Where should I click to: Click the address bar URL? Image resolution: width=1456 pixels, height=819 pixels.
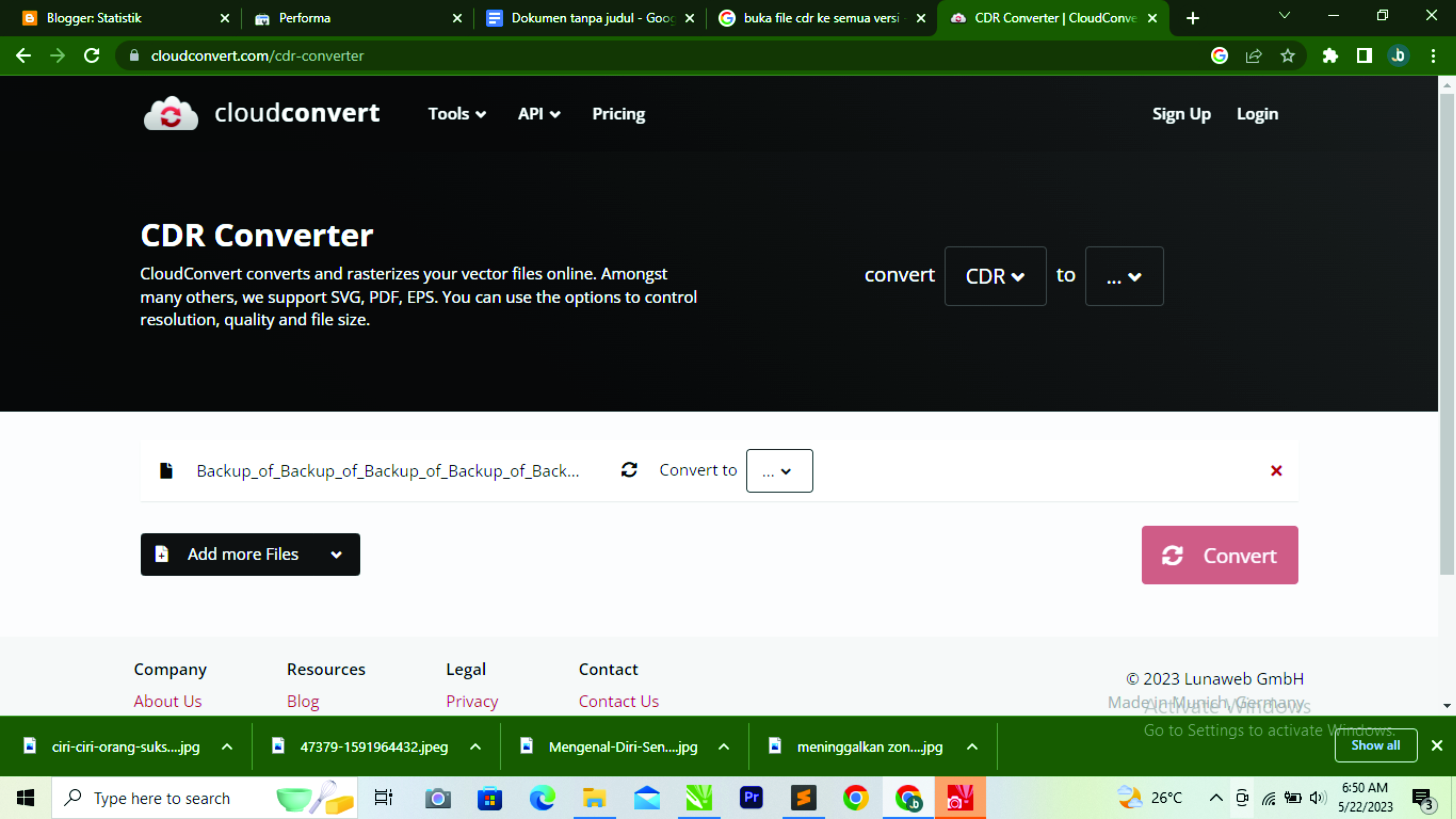pos(257,56)
